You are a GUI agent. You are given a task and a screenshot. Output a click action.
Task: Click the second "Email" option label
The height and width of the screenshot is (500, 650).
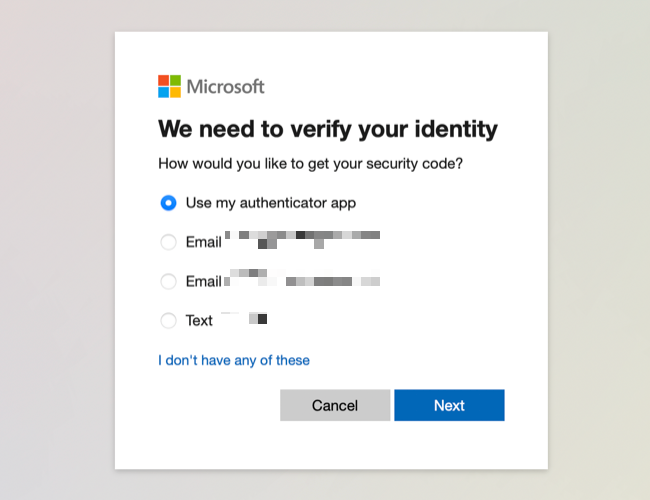[203, 281]
